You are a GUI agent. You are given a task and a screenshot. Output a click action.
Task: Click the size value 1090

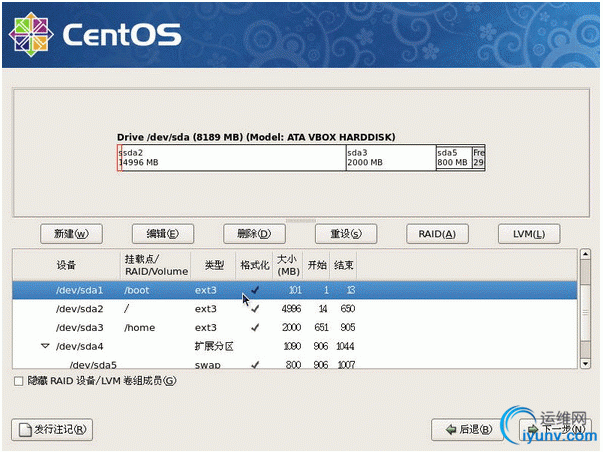coord(292,346)
